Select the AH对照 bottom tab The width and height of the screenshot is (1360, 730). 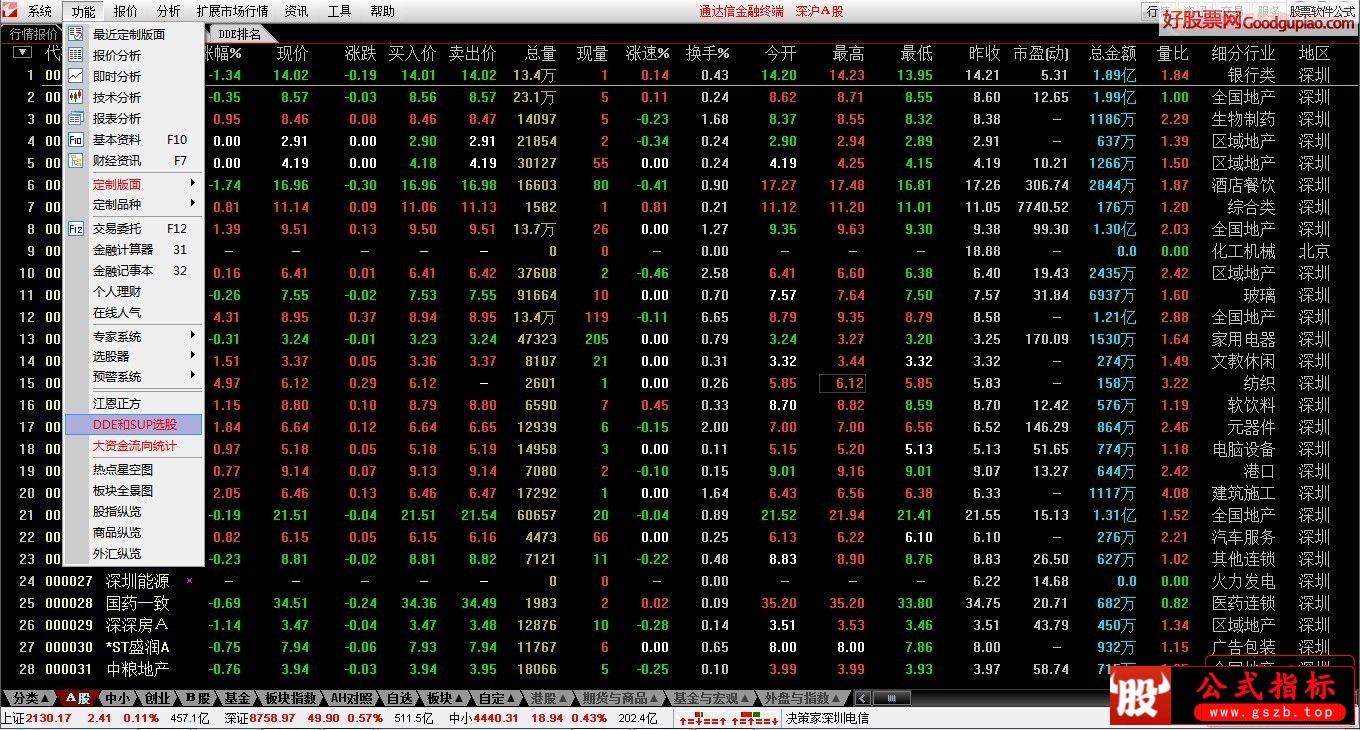[351, 698]
